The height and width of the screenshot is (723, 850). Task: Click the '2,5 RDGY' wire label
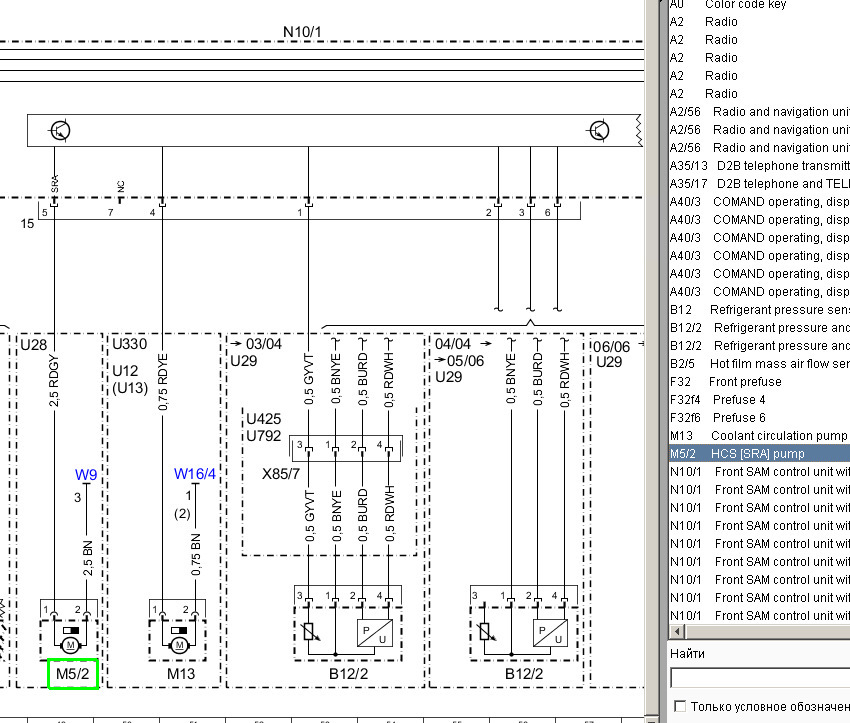point(54,380)
